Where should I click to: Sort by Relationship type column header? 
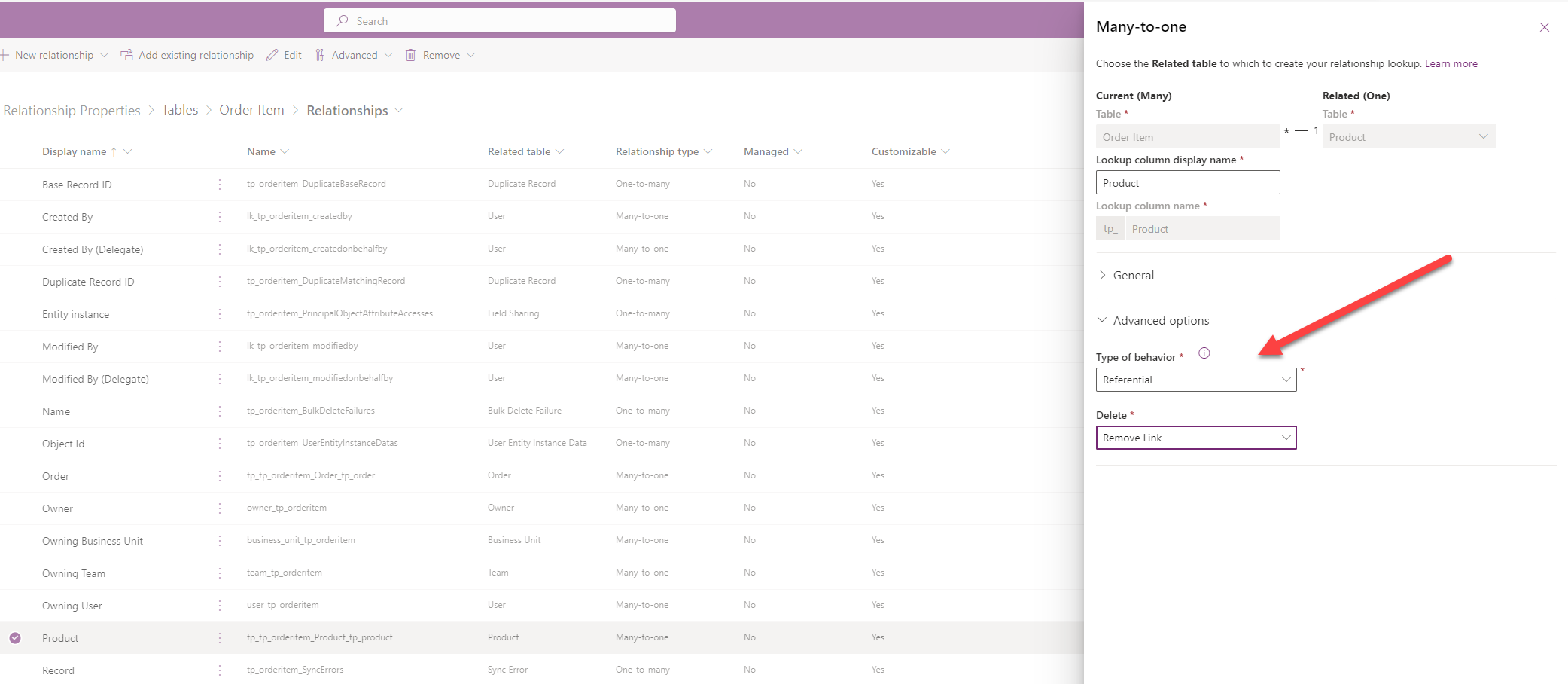(x=656, y=151)
